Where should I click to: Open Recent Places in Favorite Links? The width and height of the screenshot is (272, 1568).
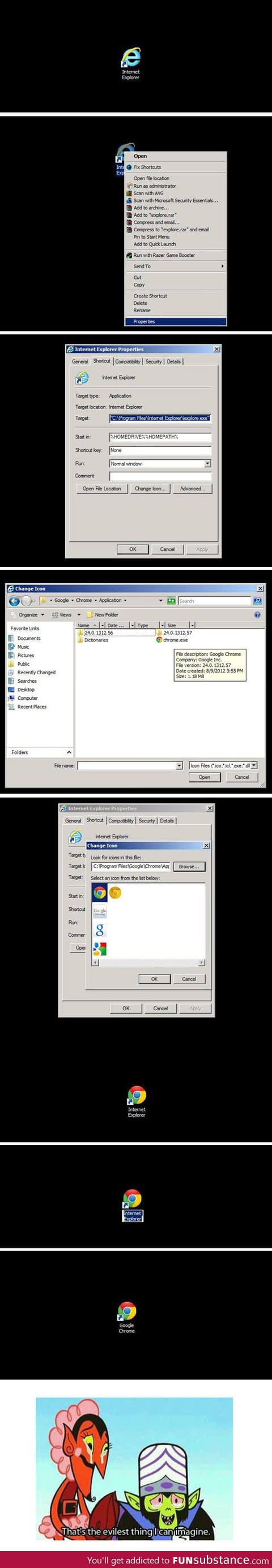pos(27,706)
